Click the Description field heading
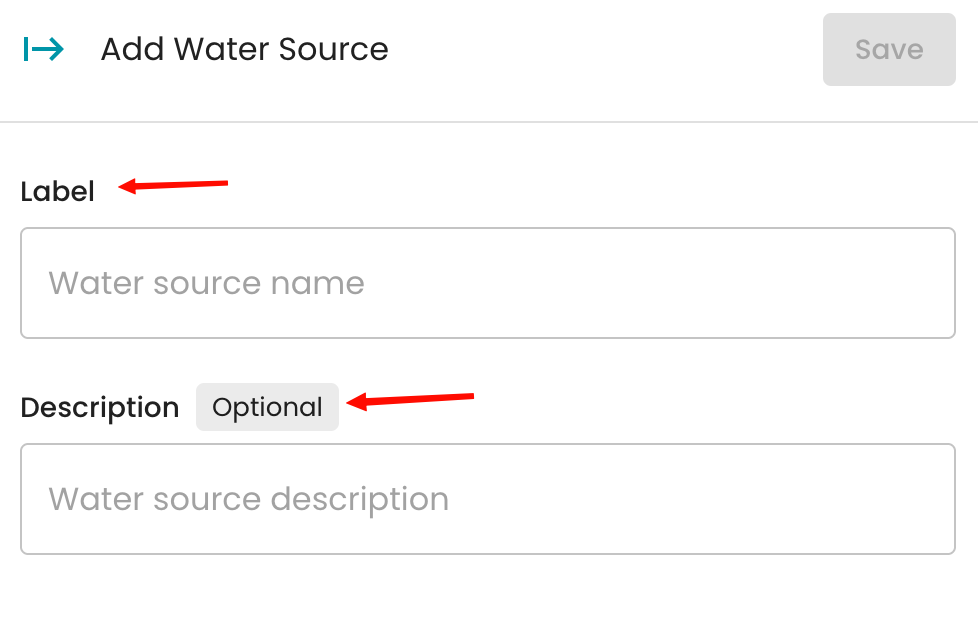The image size is (978, 622). click(x=100, y=407)
